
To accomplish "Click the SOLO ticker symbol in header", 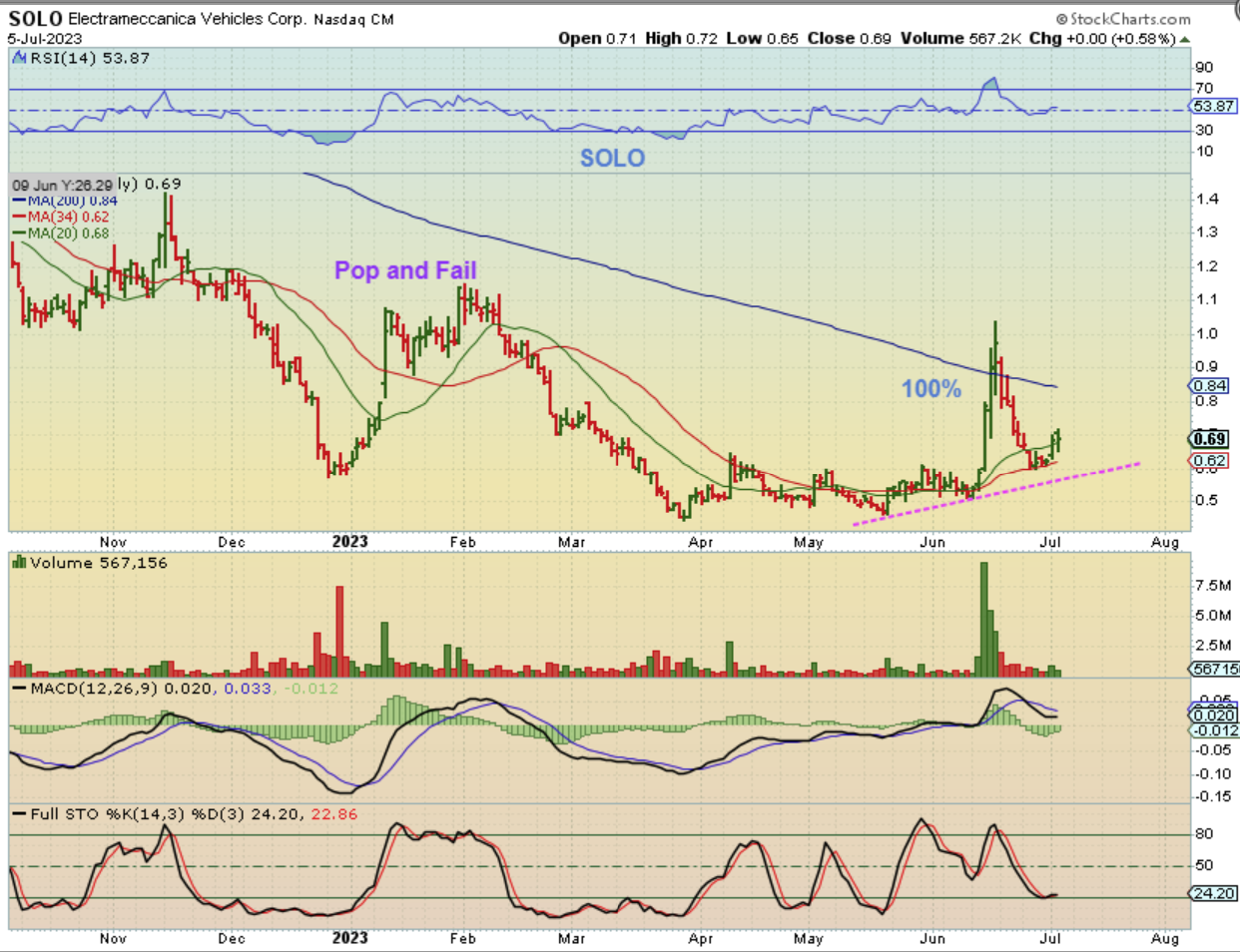I will tap(35, 18).
